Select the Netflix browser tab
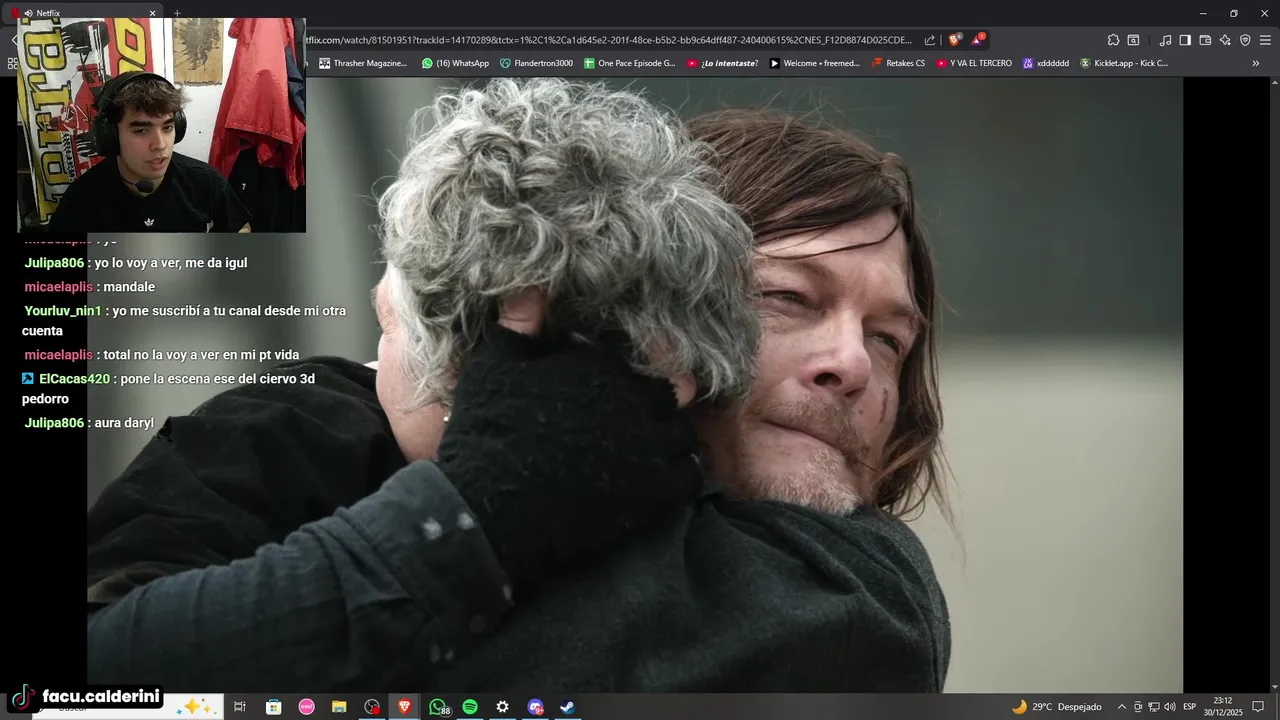This screenshot has width=1280, height=720. click(x=88, y=13)
